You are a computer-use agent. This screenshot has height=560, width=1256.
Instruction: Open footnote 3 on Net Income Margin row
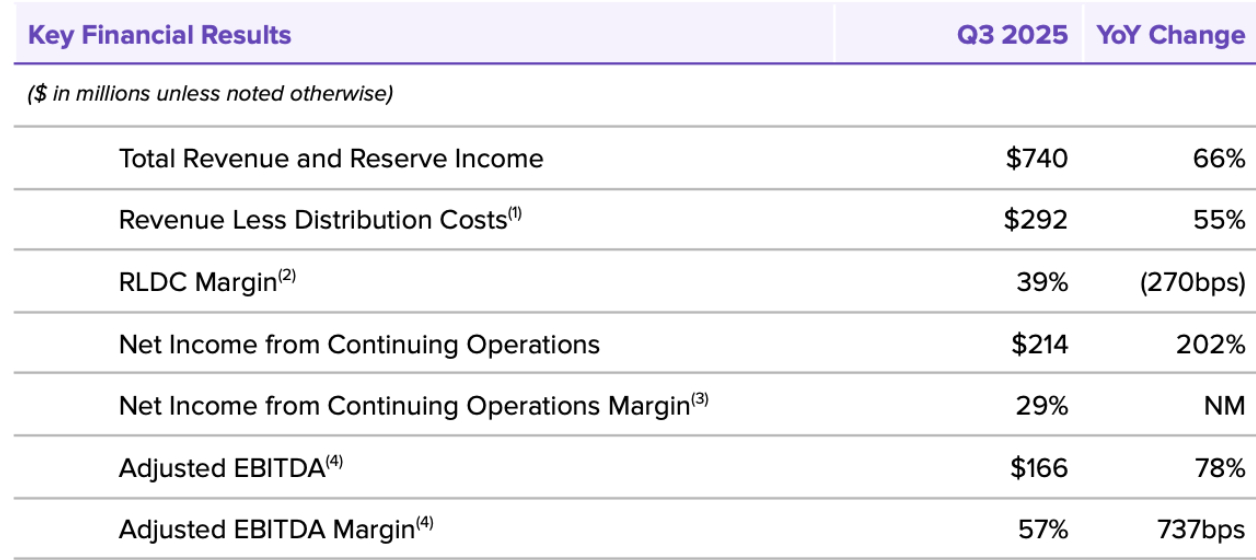(699, 400)
